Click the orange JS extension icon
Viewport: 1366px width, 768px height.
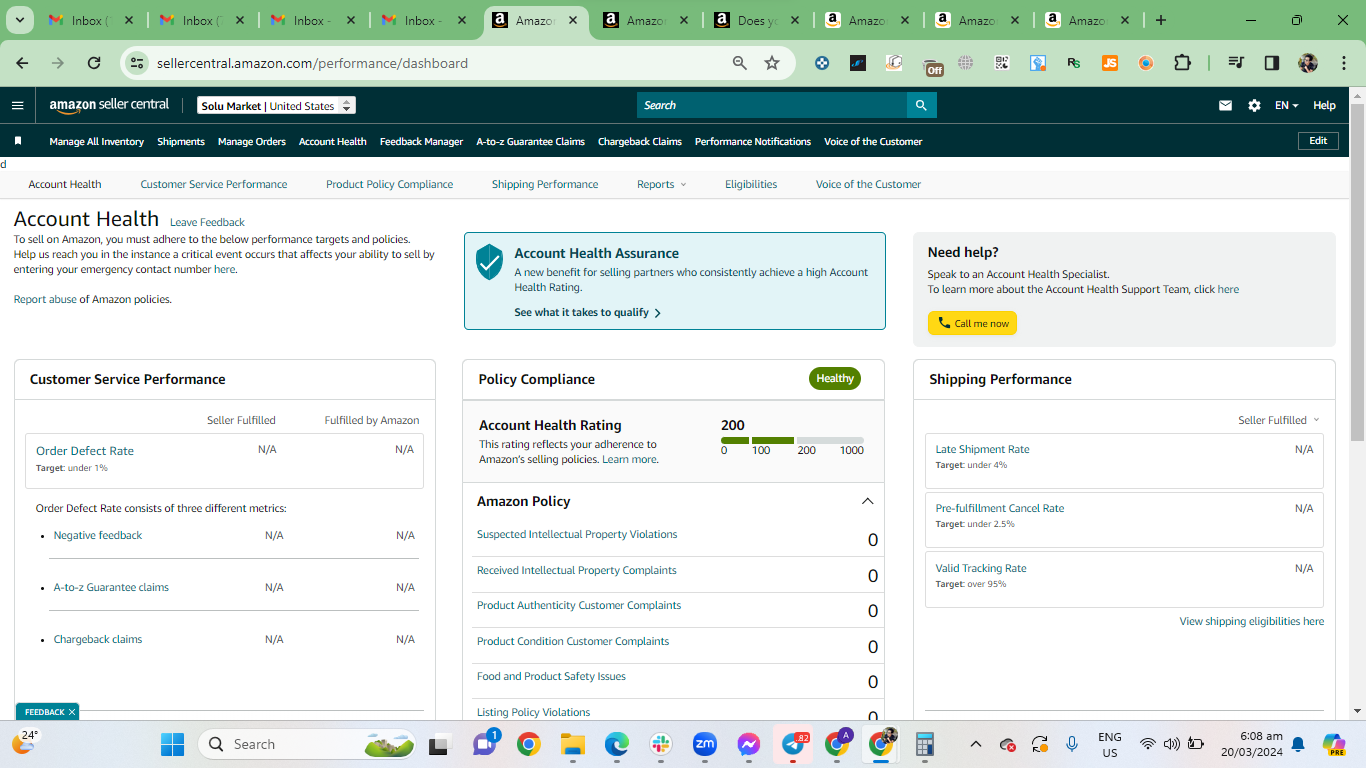click(1110, 63)
